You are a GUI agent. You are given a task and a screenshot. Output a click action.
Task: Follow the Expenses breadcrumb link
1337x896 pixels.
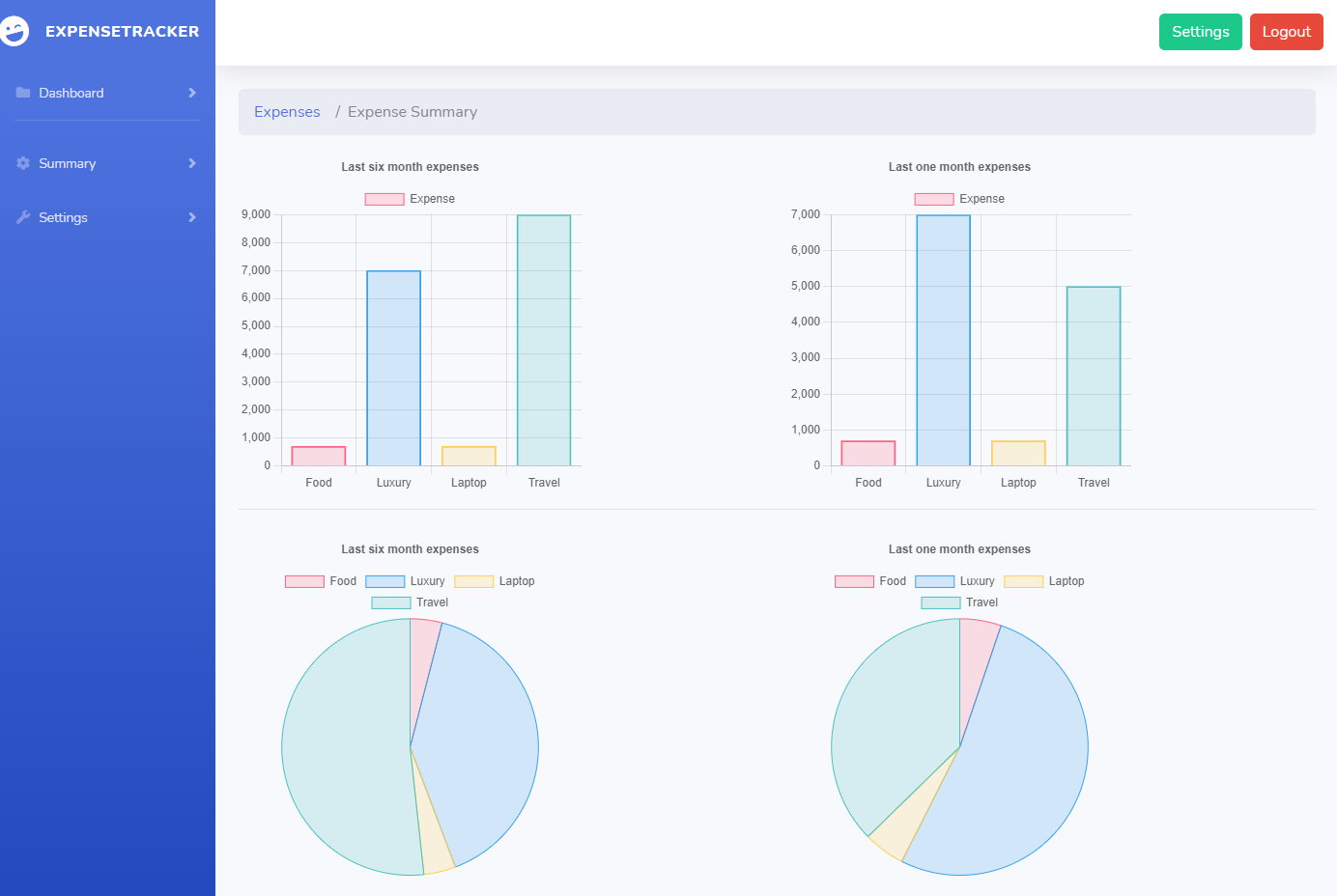pyautogui.click(x=287, y=112)
